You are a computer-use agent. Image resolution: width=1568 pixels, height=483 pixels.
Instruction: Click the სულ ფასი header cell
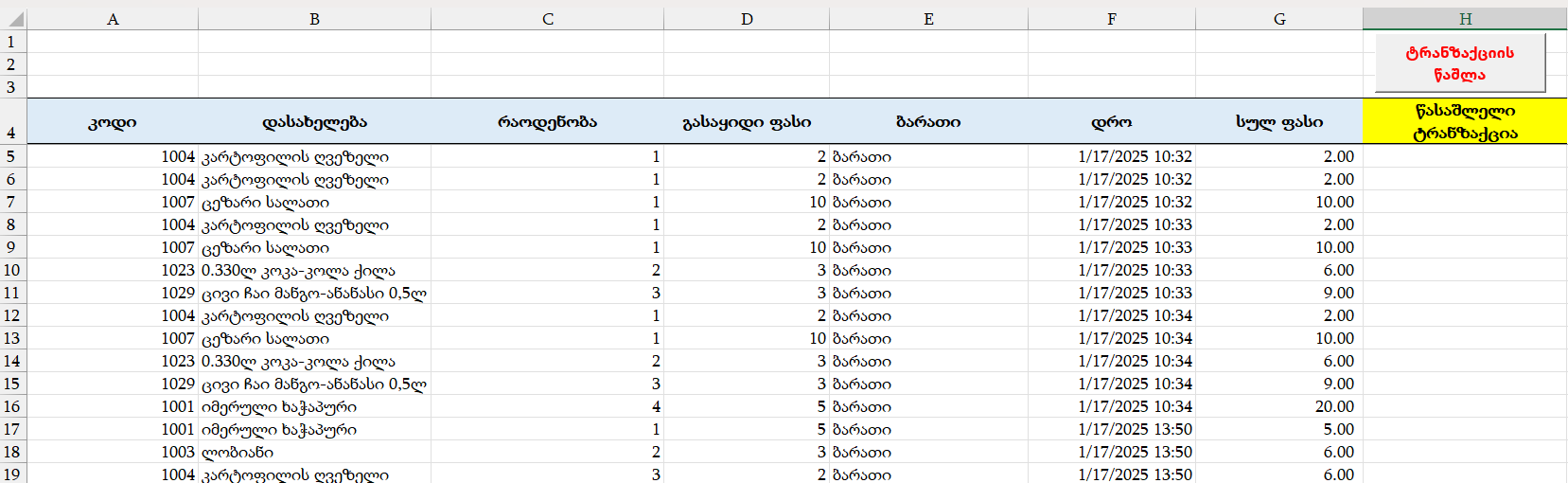point(1278,122)
